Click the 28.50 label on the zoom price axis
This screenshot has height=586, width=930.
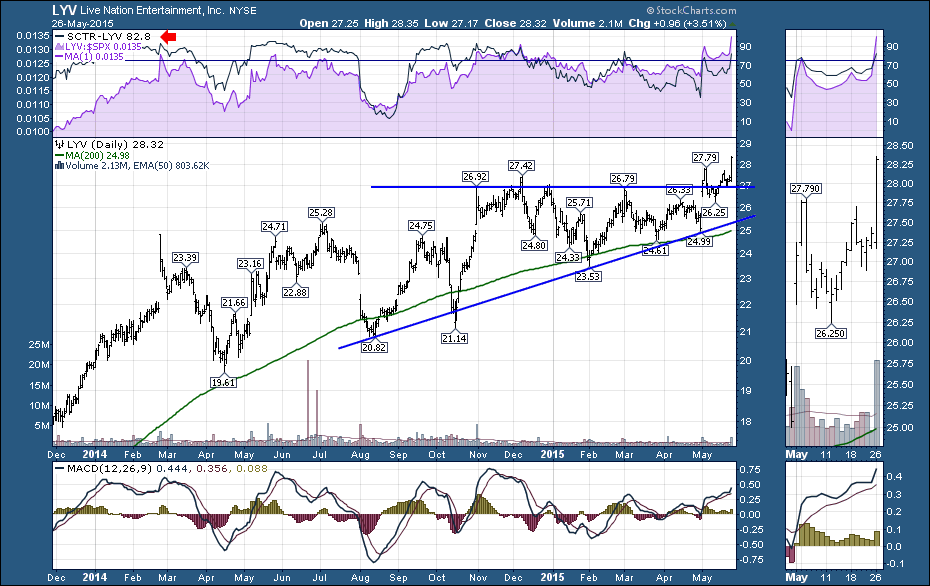pyautogui.click(x=899, y=145)
